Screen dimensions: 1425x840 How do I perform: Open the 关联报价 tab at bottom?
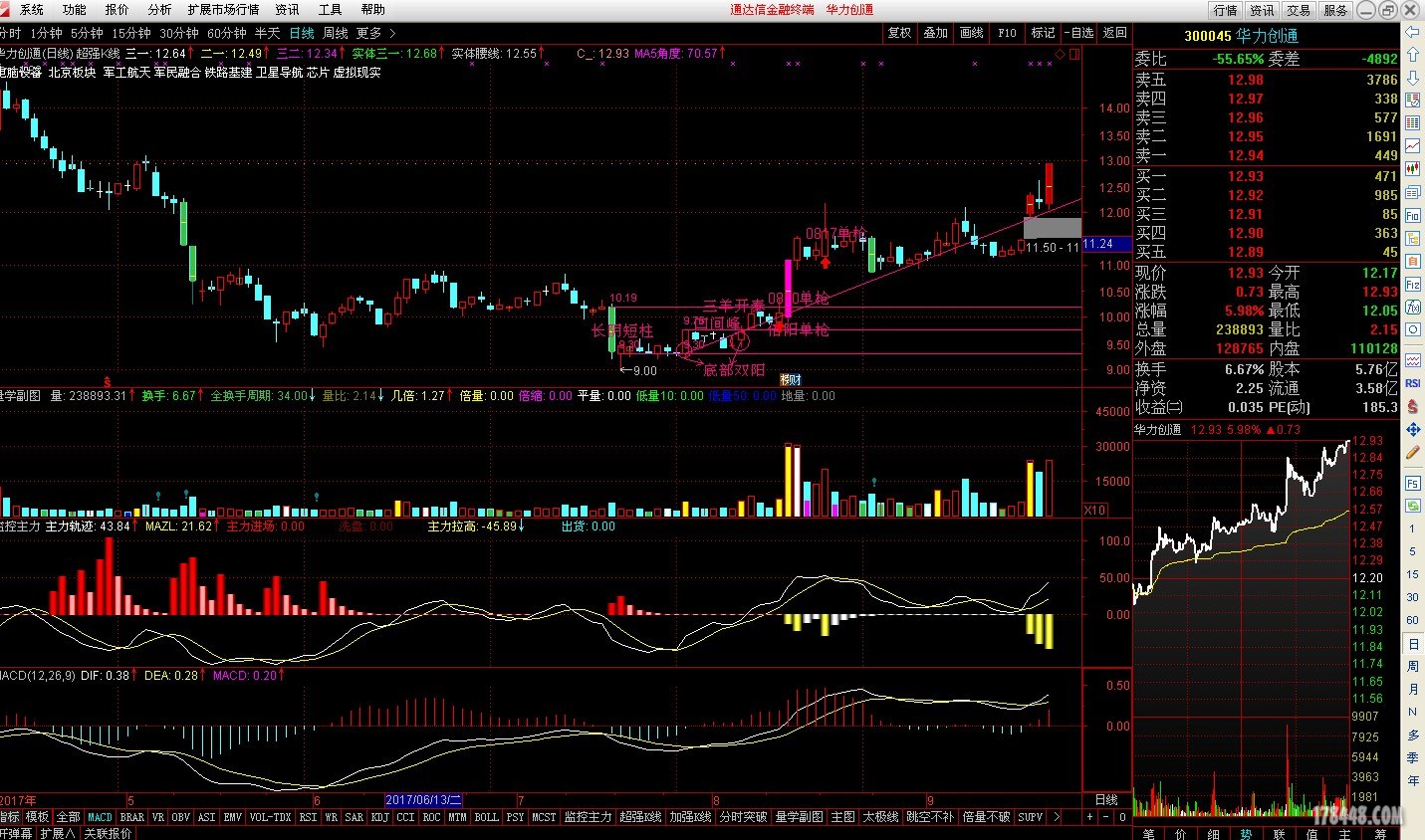(x=108, y=833)
